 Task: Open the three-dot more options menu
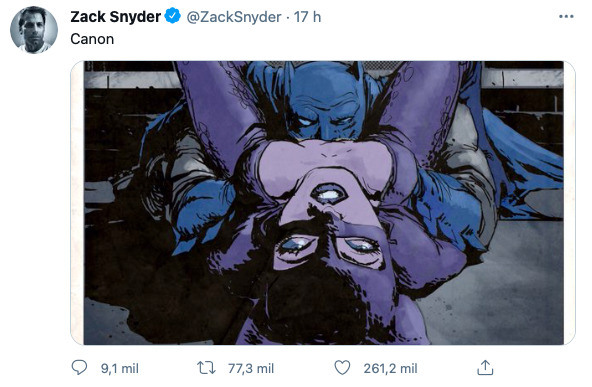click(566, 17)
